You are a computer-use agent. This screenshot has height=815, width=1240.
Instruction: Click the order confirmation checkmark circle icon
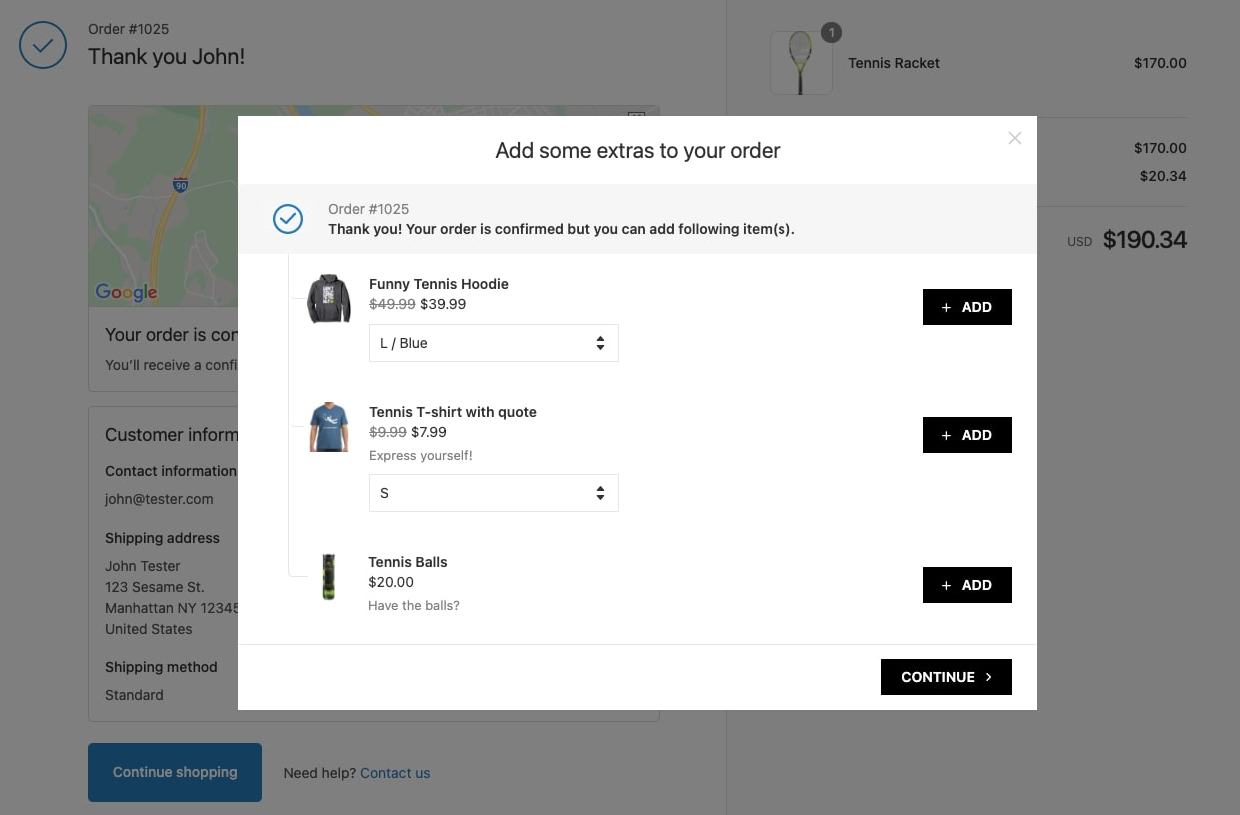pos(42,45)
